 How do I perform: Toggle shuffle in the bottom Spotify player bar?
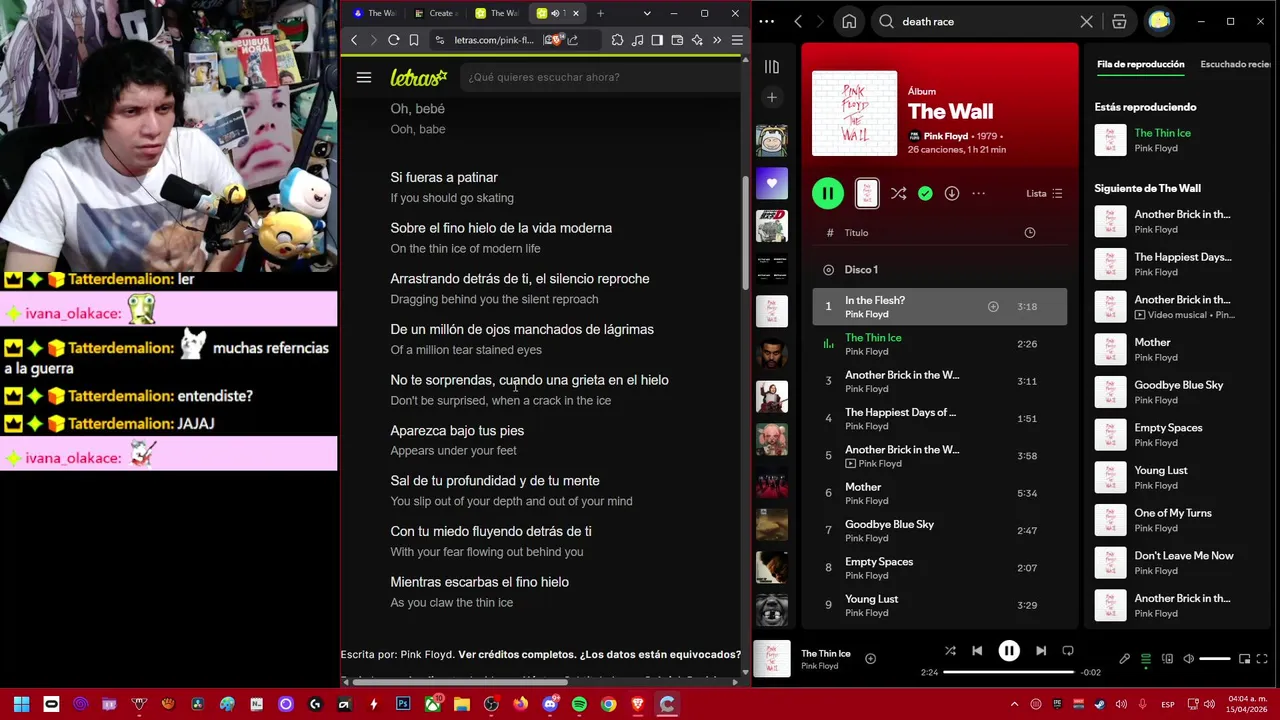point(950,651)
